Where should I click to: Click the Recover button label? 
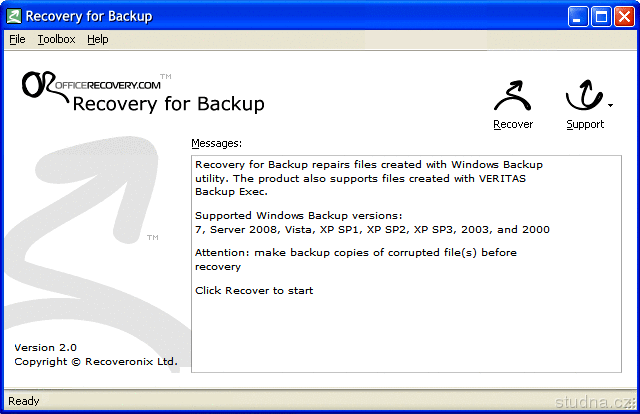(513, 124)
